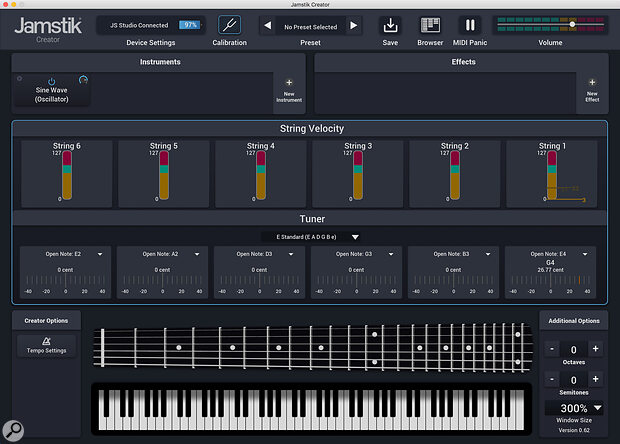Expand Open Note E4 dropdown

point(585,254)
